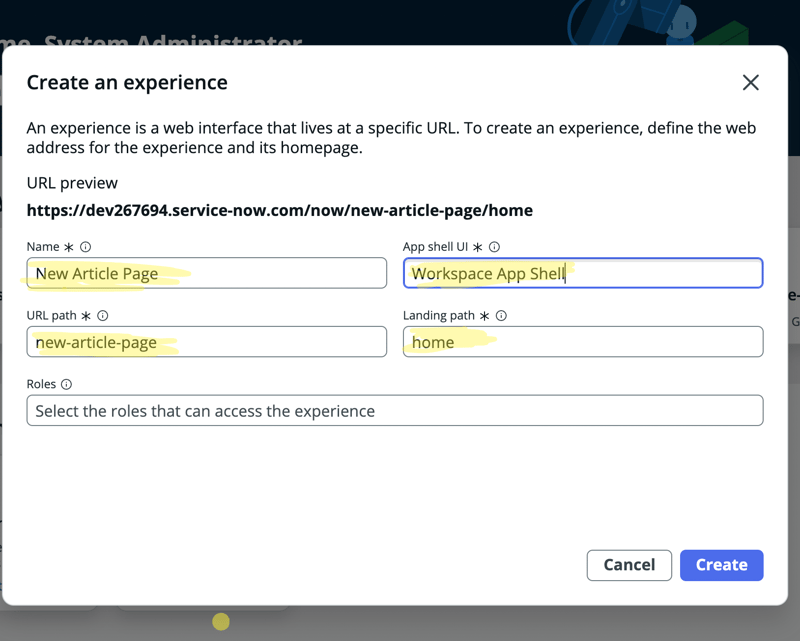Screen dimensions: 800x641
Task: Click the info icon next to Landing path
Action: (x=499, y=316)
